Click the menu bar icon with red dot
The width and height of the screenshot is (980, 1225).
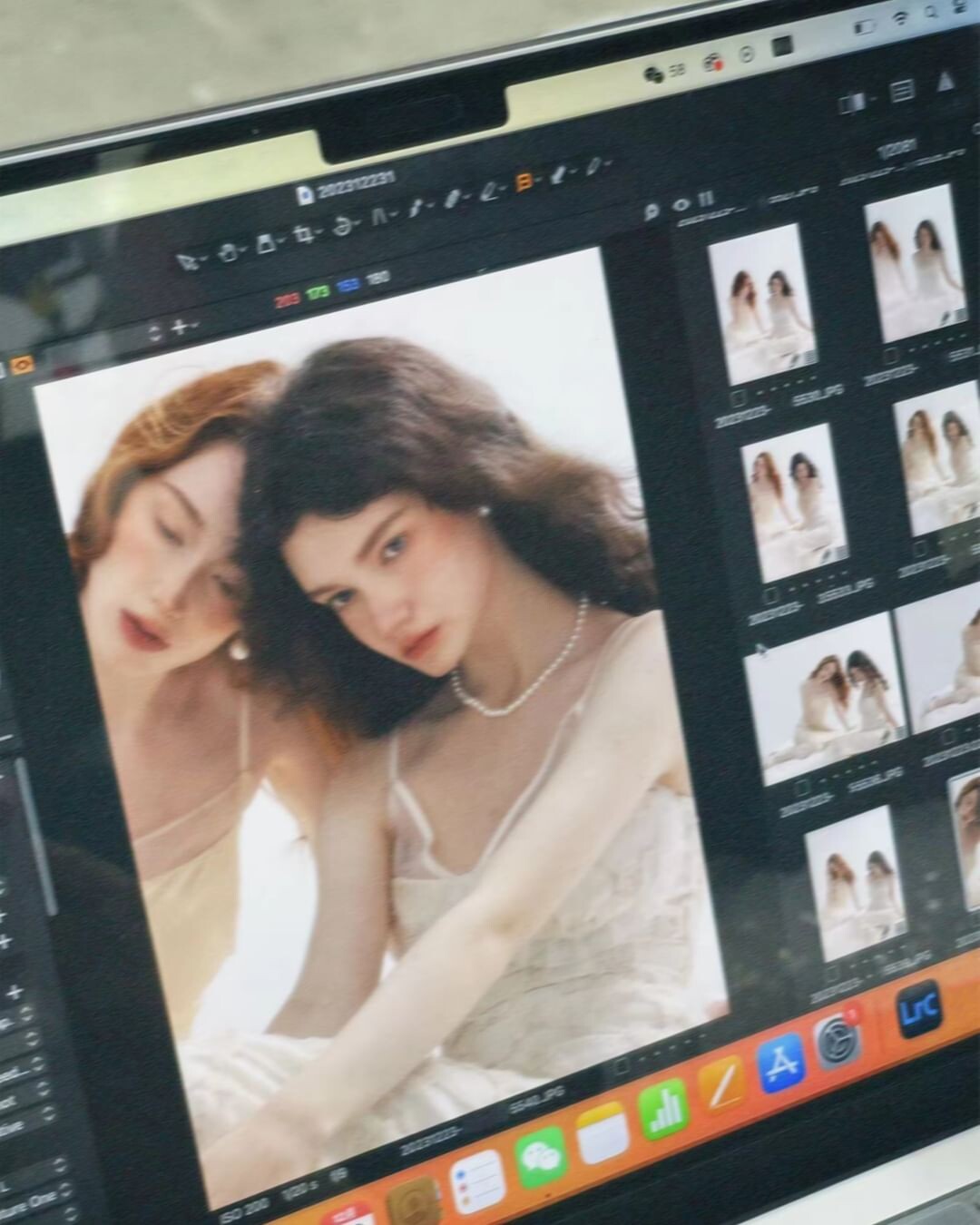point(712,64)
